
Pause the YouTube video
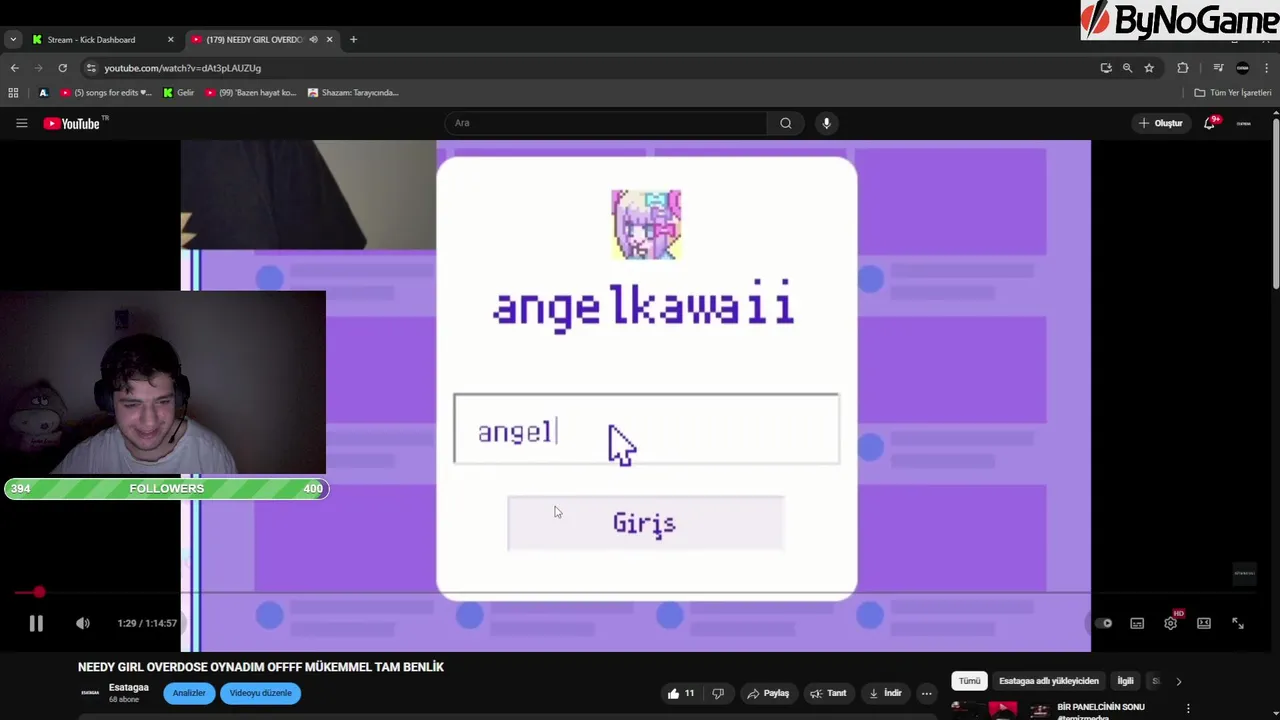tap(36, 623)
